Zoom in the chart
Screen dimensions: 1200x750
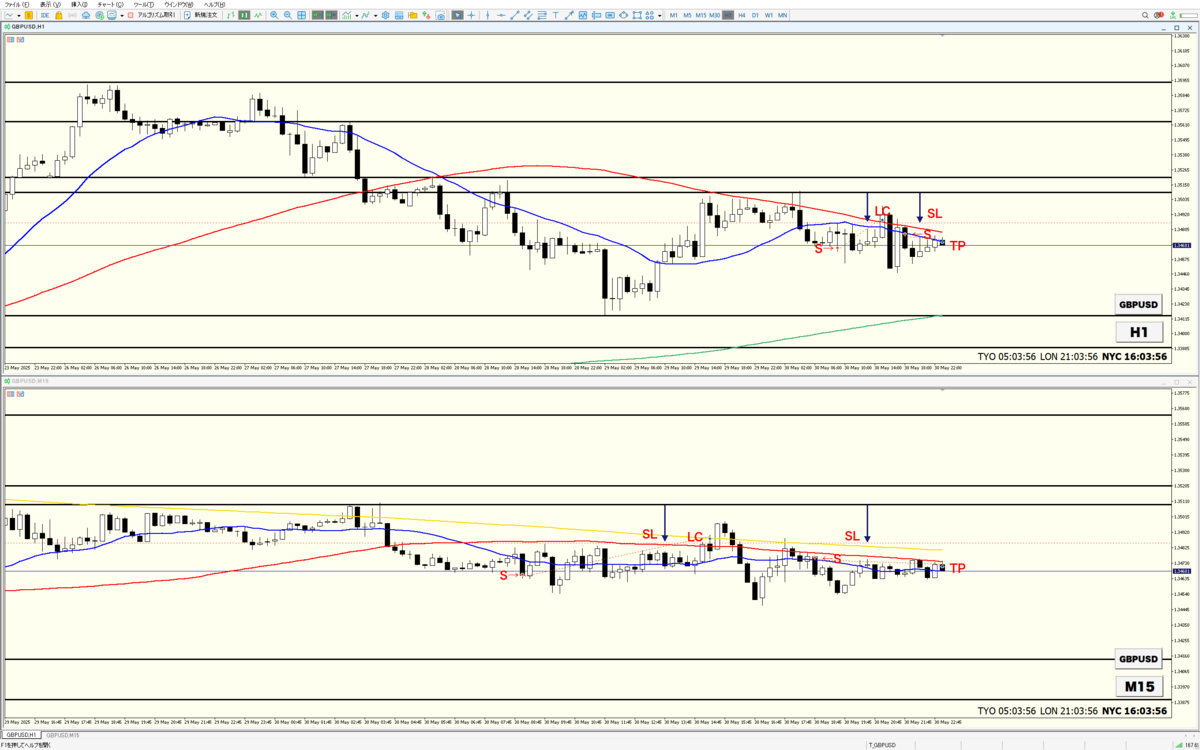point(274,15)
